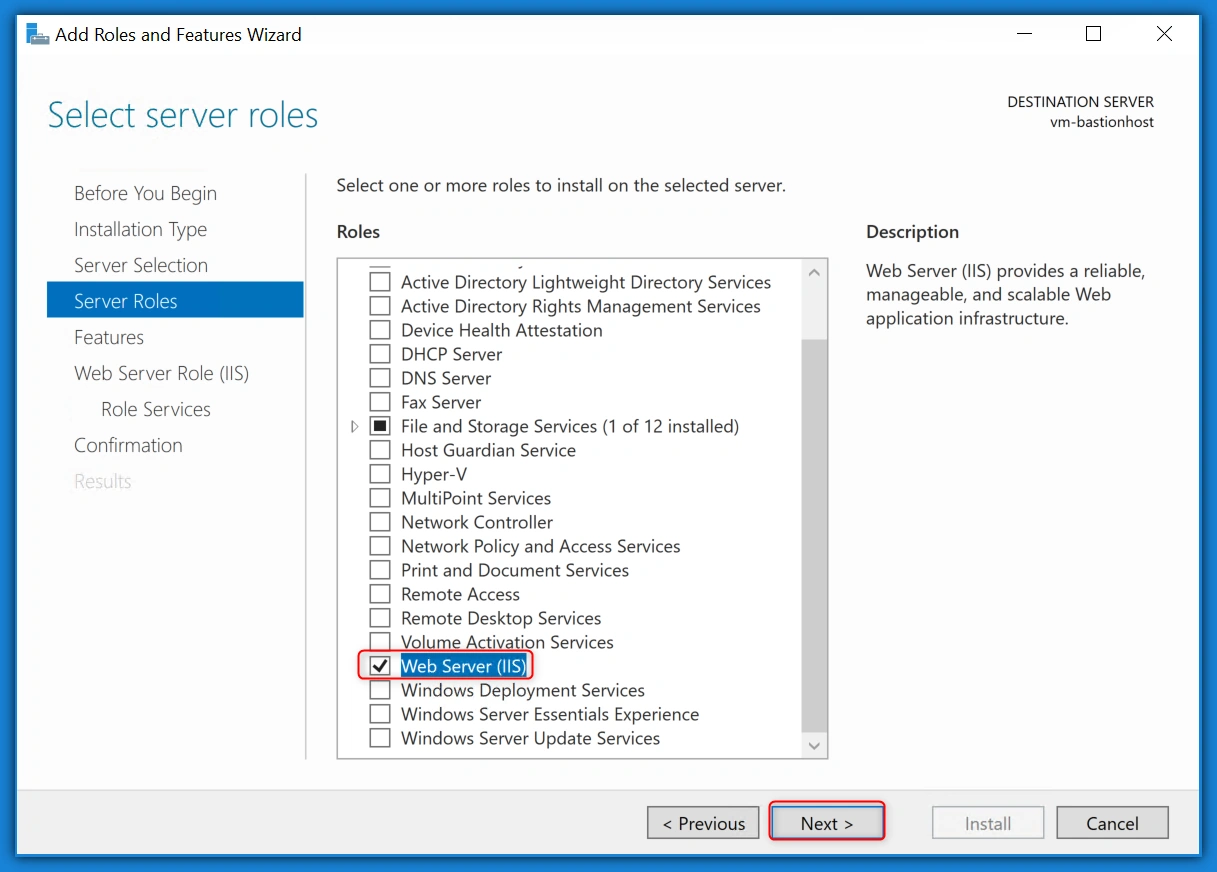Image resolution: width=1217 pixels, height=872 pixels.
Task: Tick Windows Server Essentials Experience checkbox
Action: (x=380, y=714)
